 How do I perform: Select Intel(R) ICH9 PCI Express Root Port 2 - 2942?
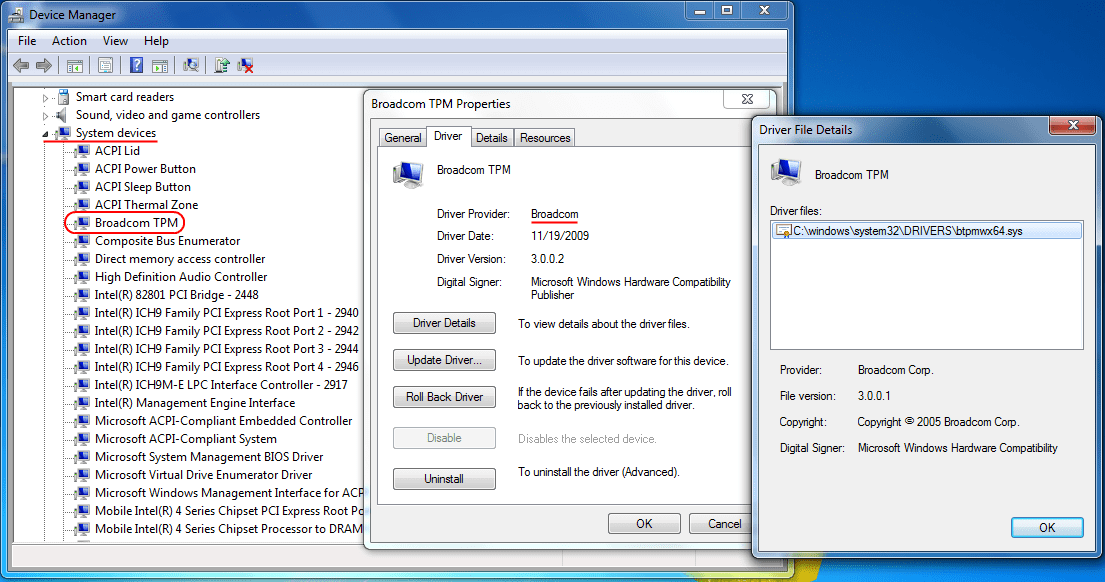[226, 331]
